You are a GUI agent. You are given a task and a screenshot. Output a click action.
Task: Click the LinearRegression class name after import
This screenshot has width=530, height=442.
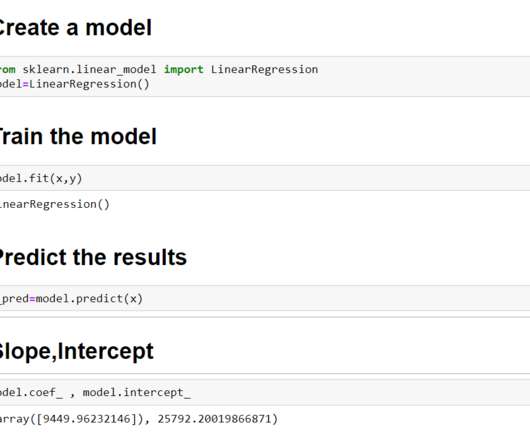point(264,70)
